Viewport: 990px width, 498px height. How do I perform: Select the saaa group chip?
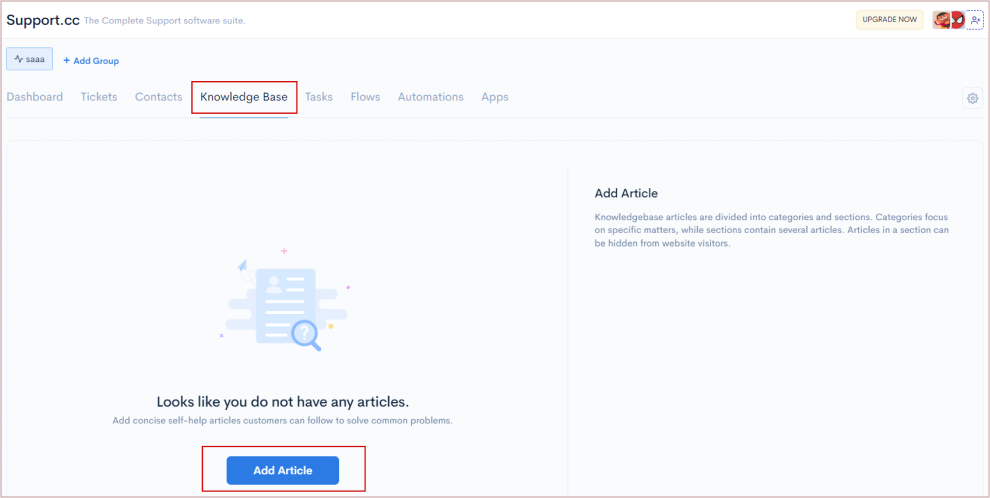point(29,60)
